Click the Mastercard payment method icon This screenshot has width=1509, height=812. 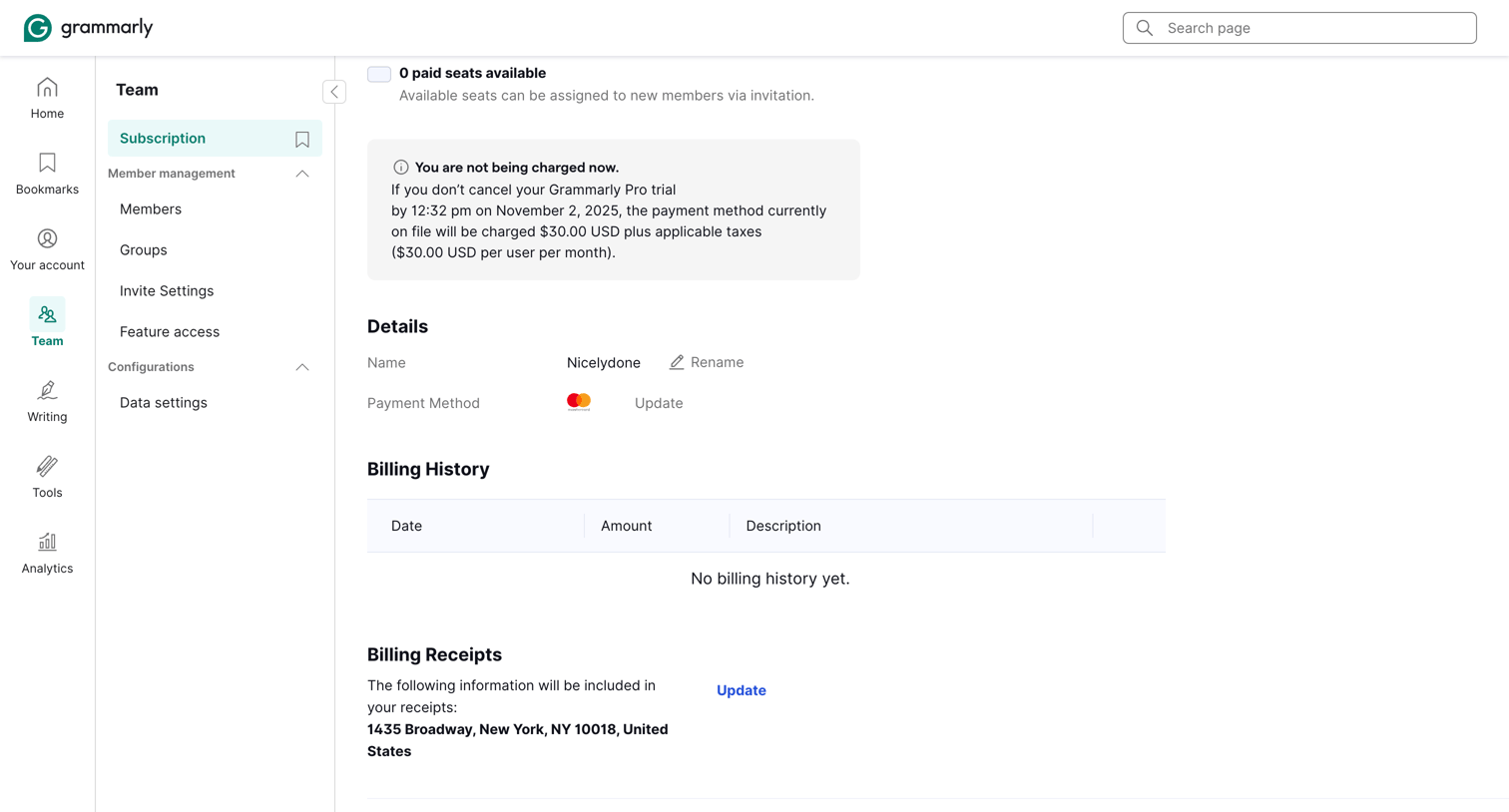[x=579, y=402]
